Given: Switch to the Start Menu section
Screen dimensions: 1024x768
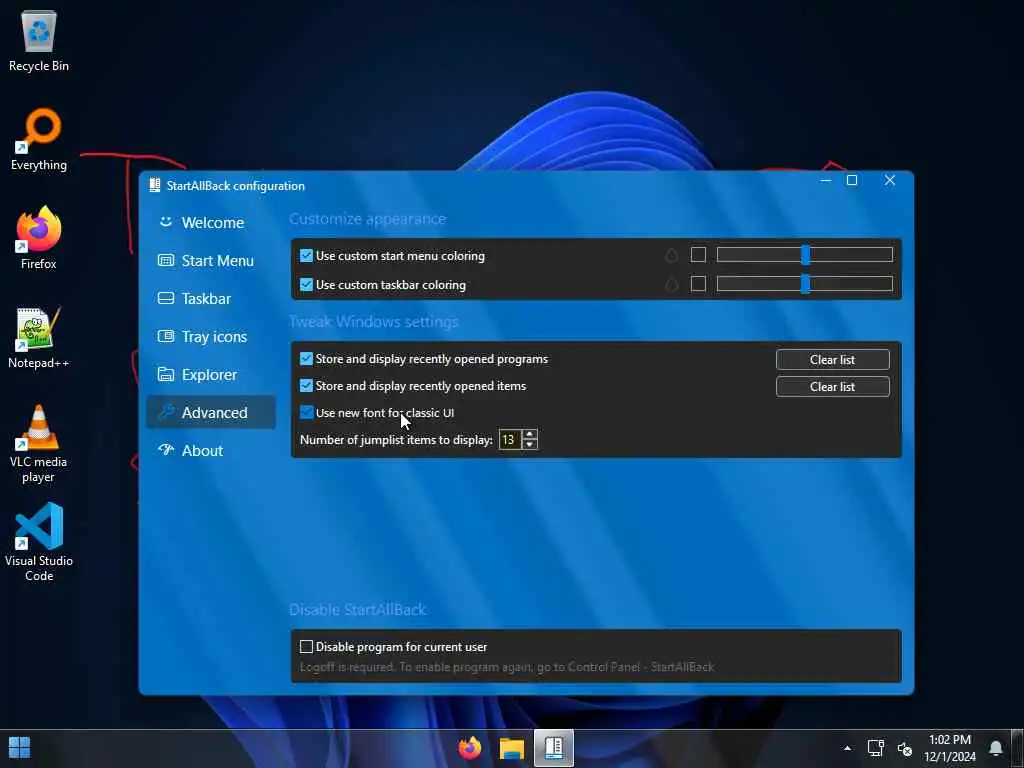Looking at the screenshot, I should (x=211, y=261).
